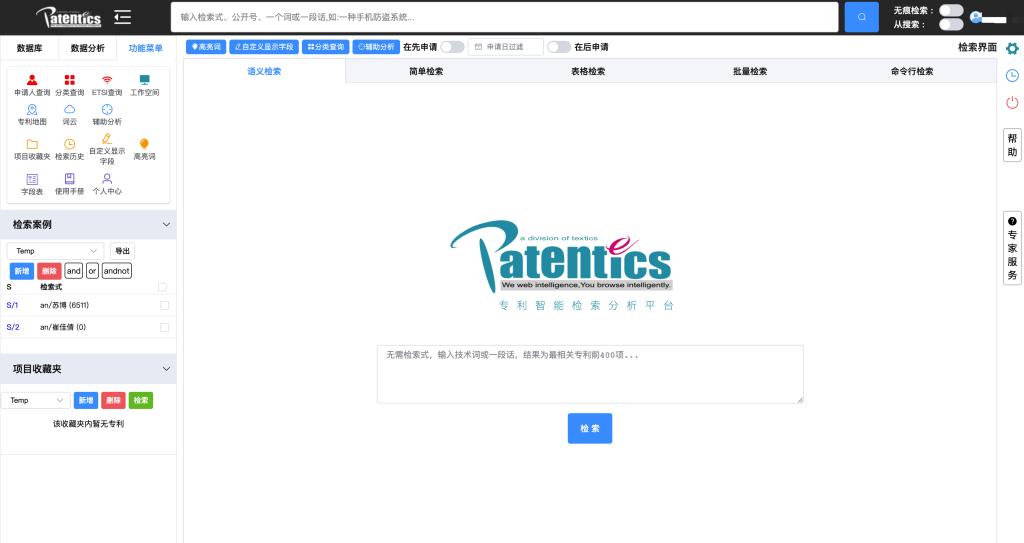The width and height of the screenshot is (1024, 543).
Task: Check the box for an/苏博 row
Action: (165, 305)
